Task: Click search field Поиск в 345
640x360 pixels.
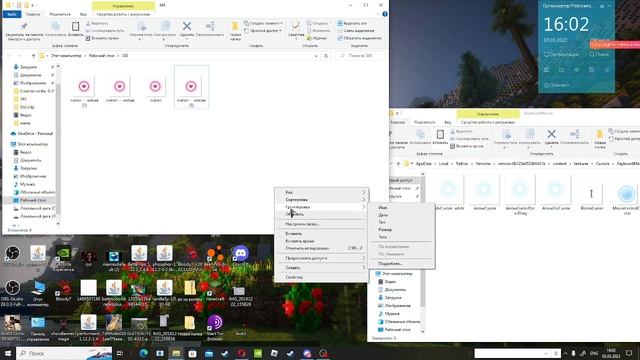Action: (360, 56)
